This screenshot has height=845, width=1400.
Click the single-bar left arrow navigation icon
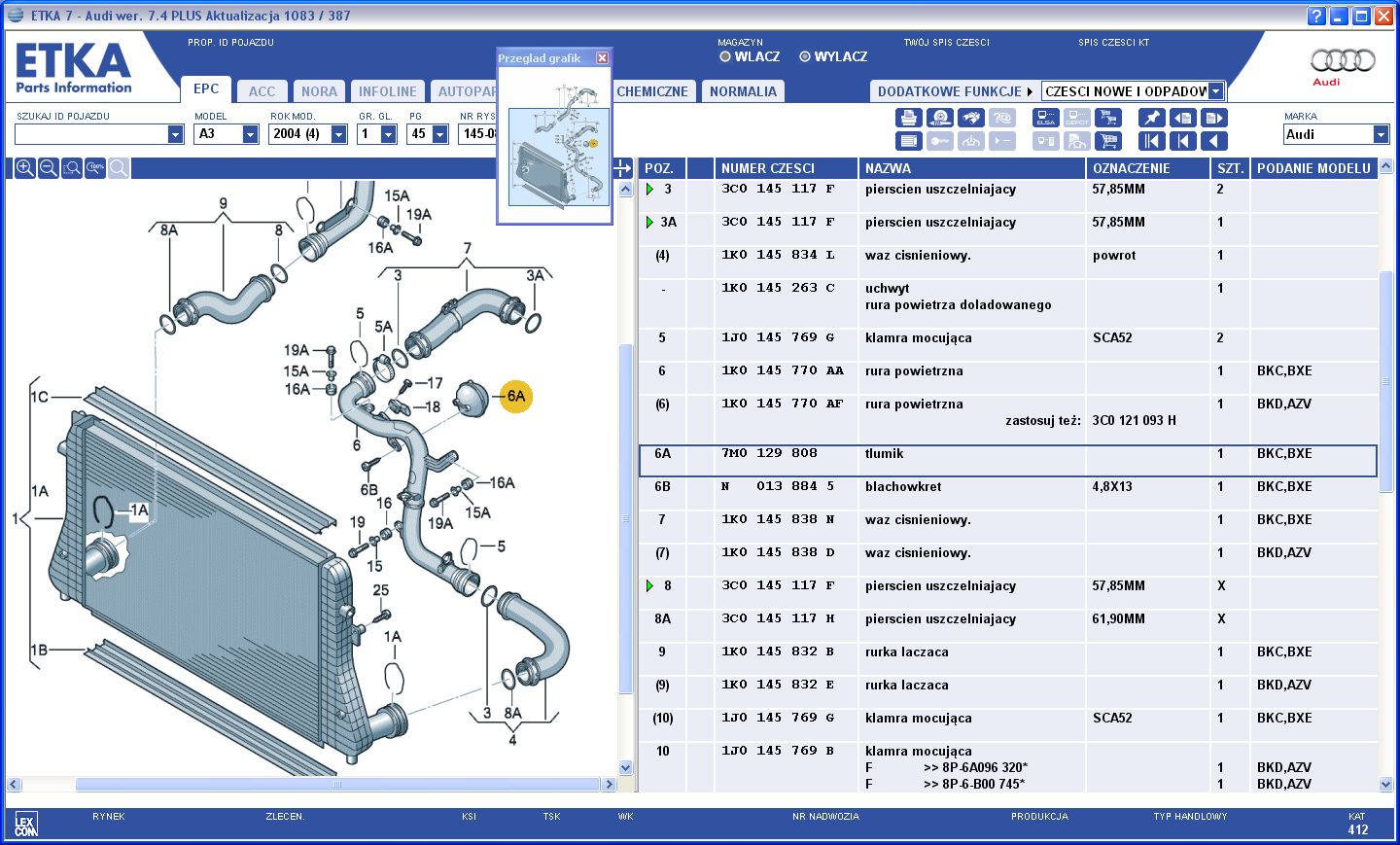(x=1182, y=141)
